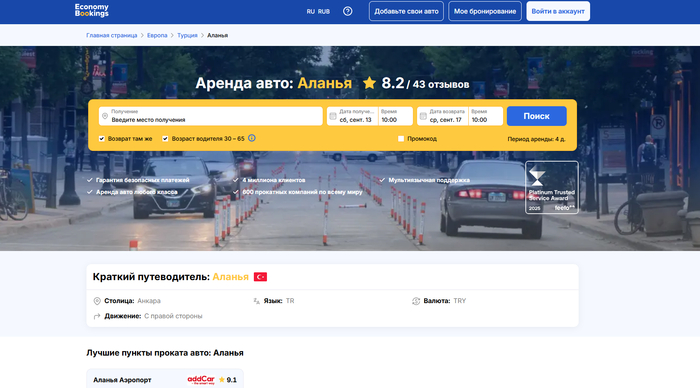The height and width of the screenshot is (388, 700).
Task: Click the driver age info icon
Action: pyautogui.click(x=252, y=138)
